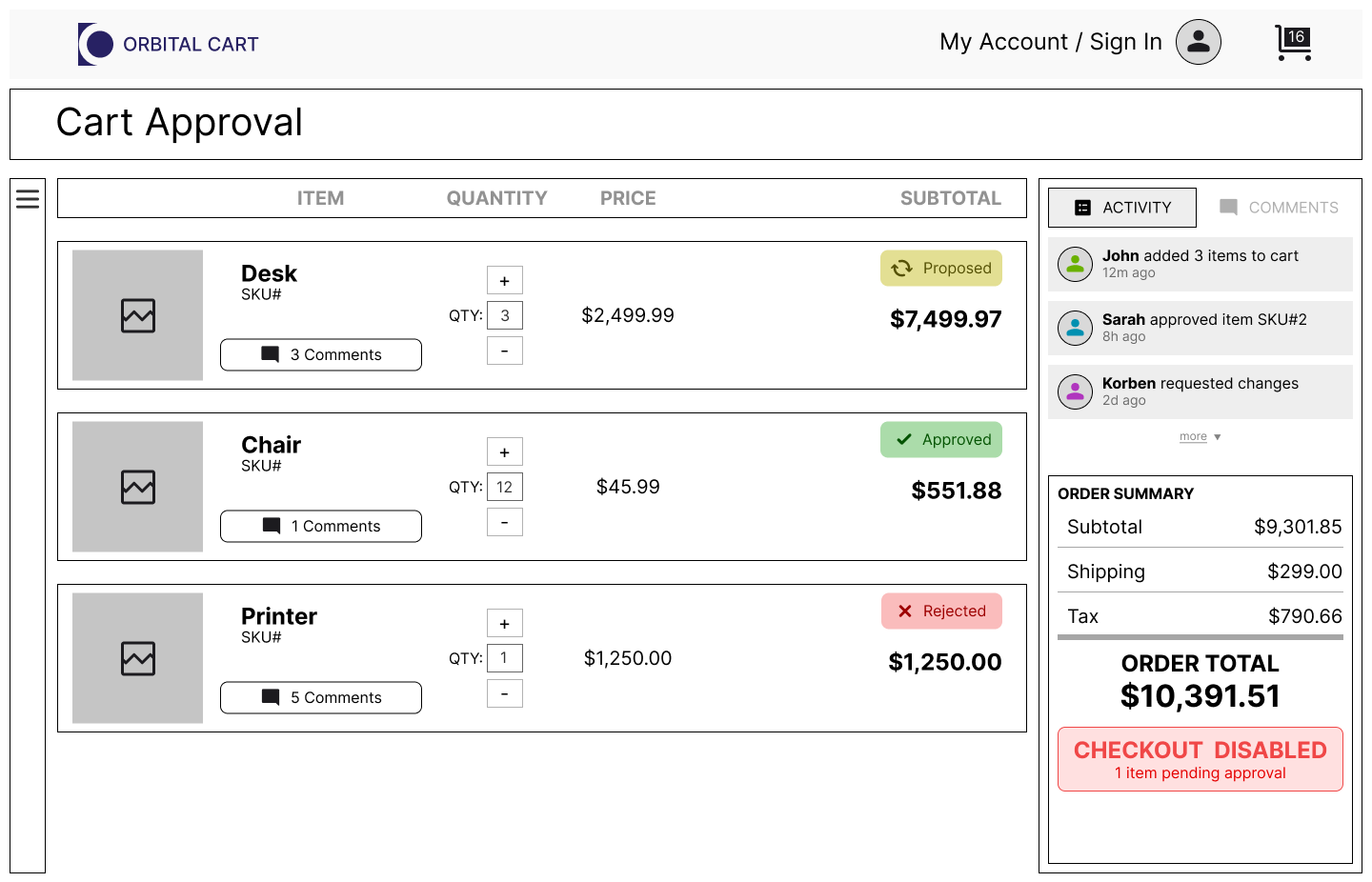This screenshot has width=1372, height=882.
Task: Decrease Chair quantity with minus button
Action: pos(504,522)
